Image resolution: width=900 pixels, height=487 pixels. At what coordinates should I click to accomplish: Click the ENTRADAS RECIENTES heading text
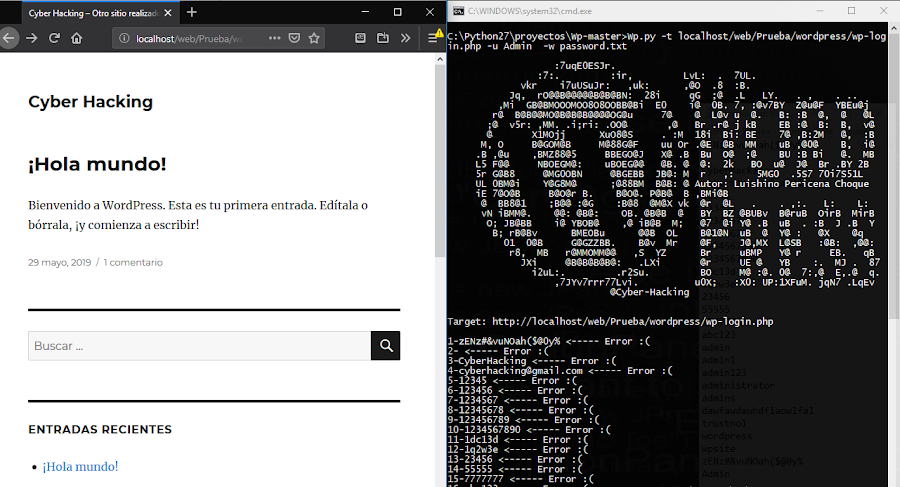pos(100,430)
